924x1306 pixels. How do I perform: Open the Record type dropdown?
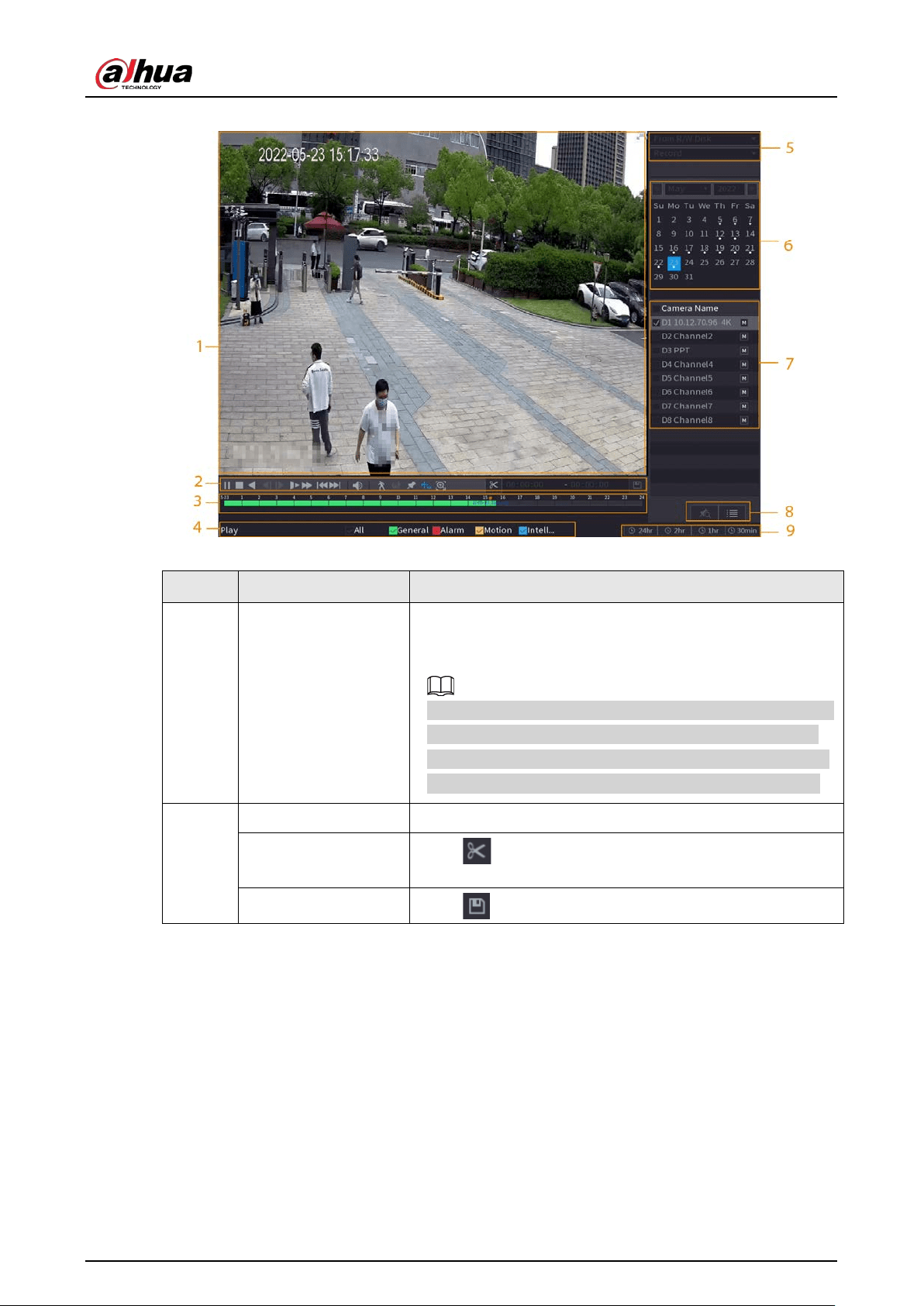pyautogui.click(x=704, y=153)
